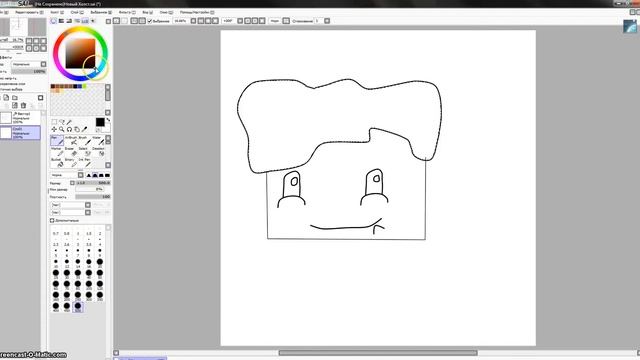The width and height of the screenshot is (640, 360).
Task: Adjust the layer opacity slider
Action: click(29, 71)
